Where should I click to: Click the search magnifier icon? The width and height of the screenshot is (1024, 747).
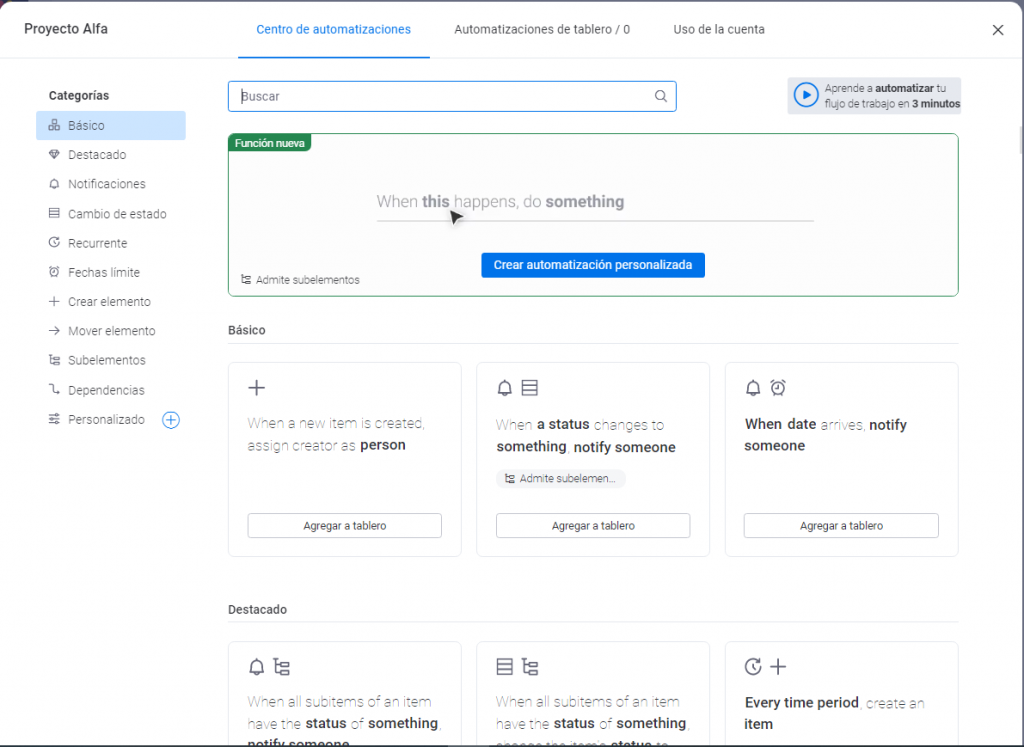[x=660, y=97]
